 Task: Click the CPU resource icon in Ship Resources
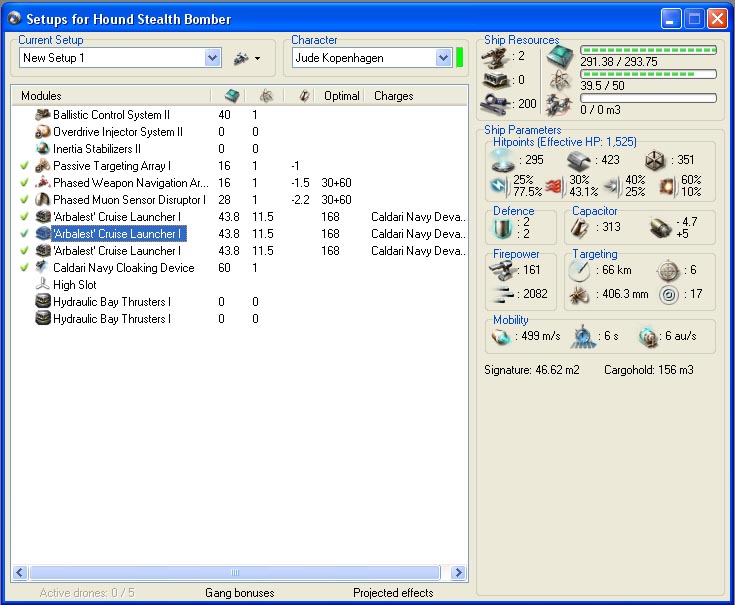560,57
